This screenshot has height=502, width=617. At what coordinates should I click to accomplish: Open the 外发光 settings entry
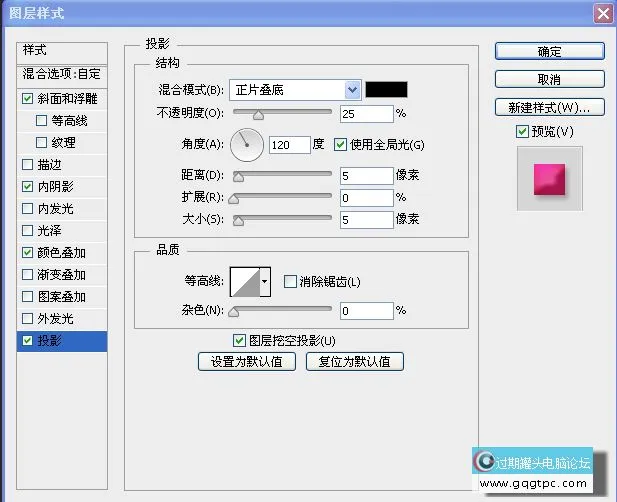[x=55, y=319]
